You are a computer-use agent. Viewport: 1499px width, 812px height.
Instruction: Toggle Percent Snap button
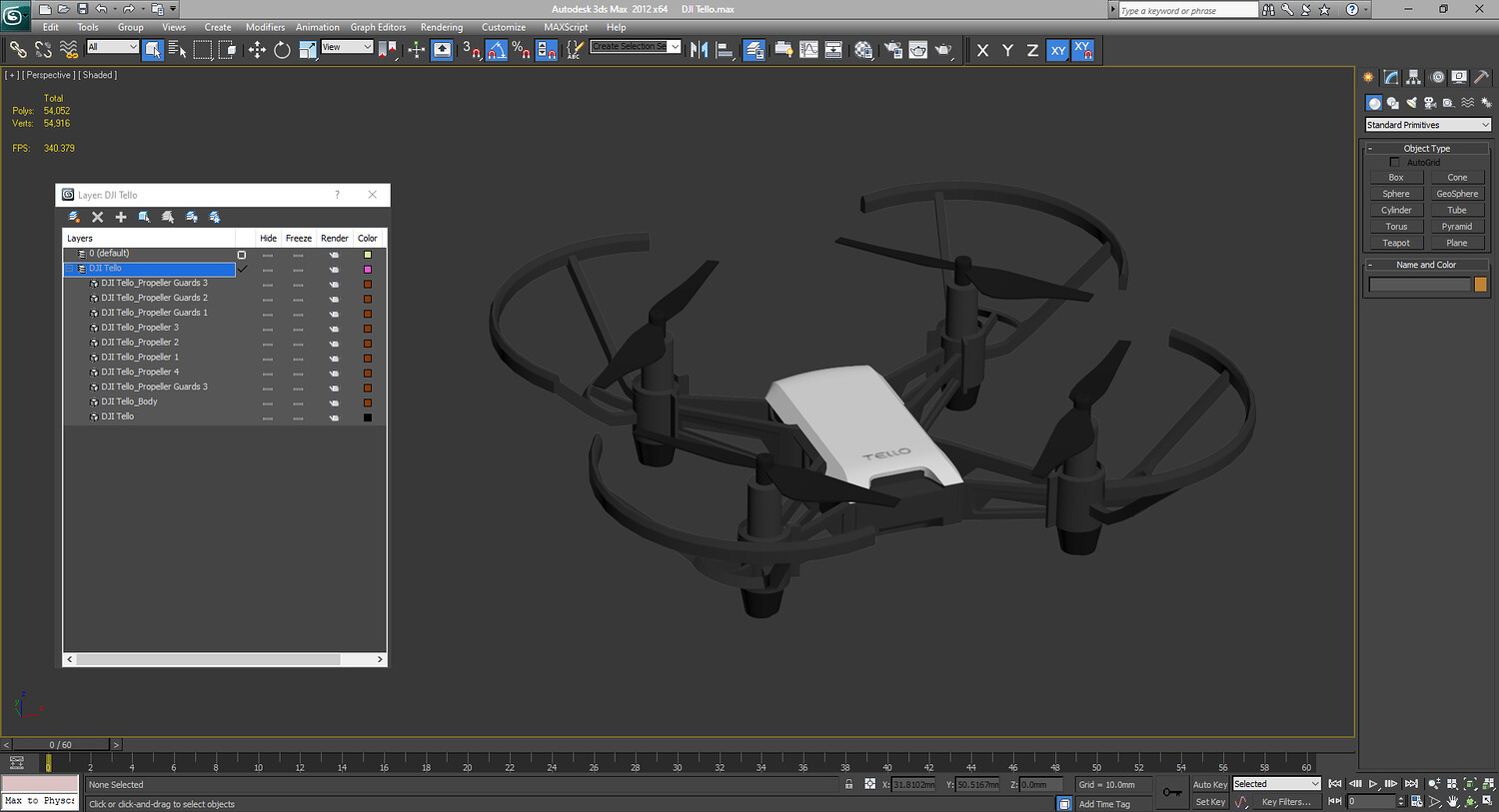click(521, 49)
